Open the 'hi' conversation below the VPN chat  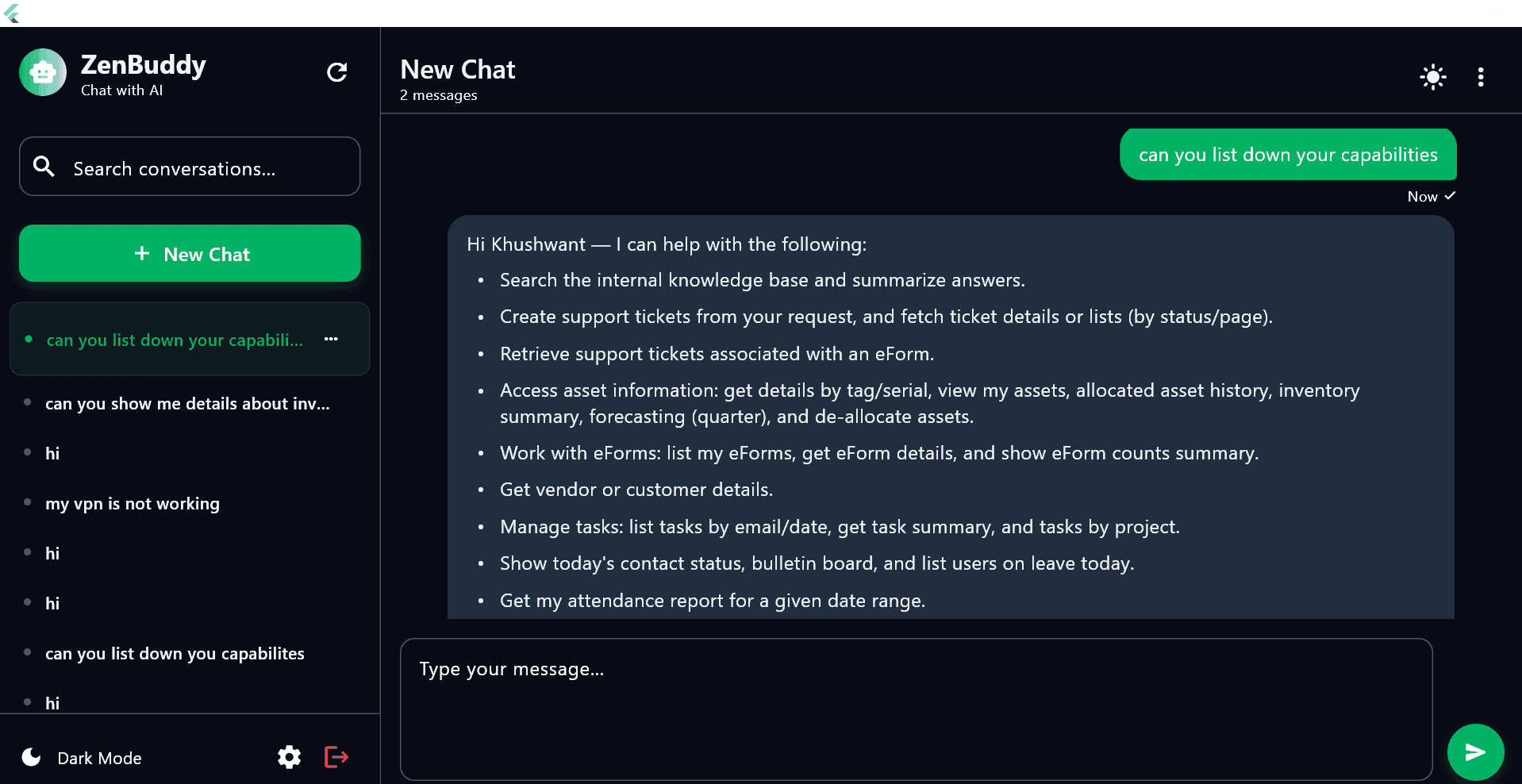tap(52, 553)
